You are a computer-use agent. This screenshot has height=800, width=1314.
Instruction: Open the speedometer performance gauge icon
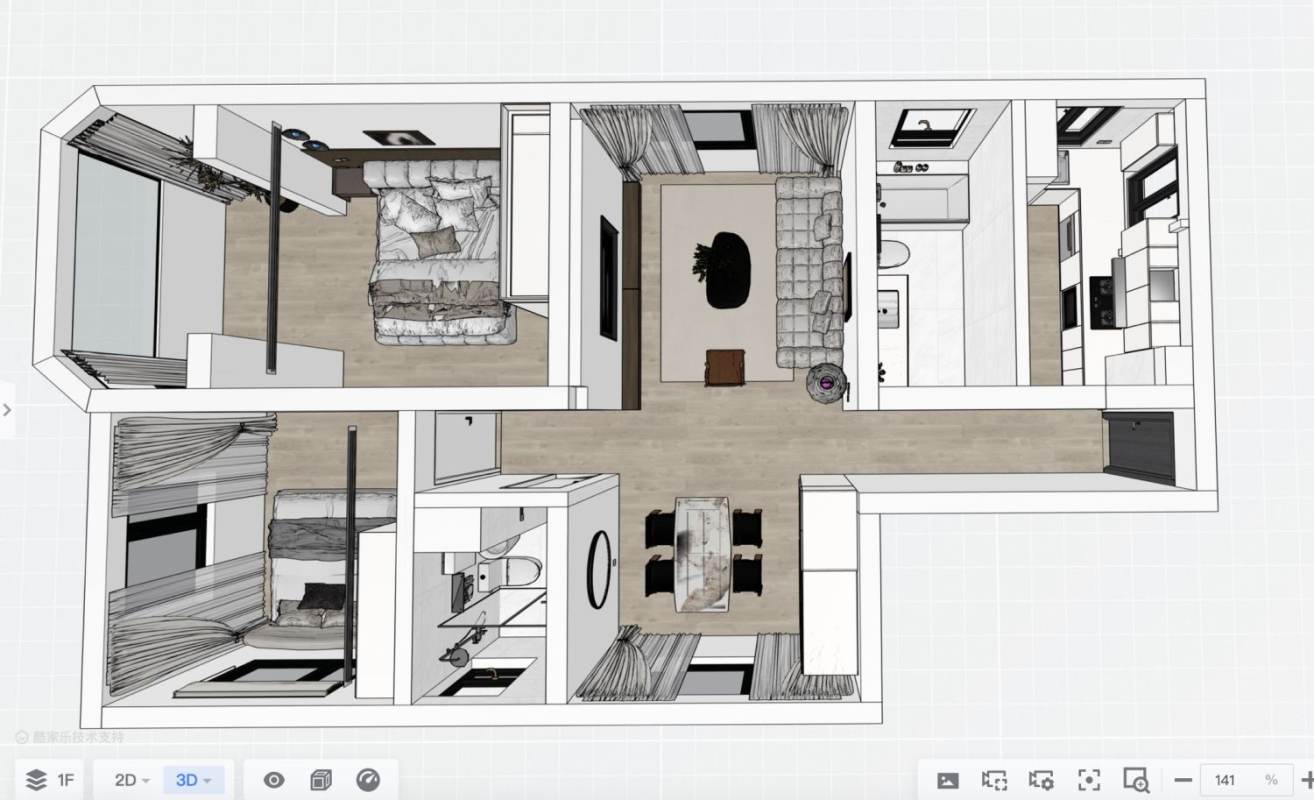click(x=368, y=780)
